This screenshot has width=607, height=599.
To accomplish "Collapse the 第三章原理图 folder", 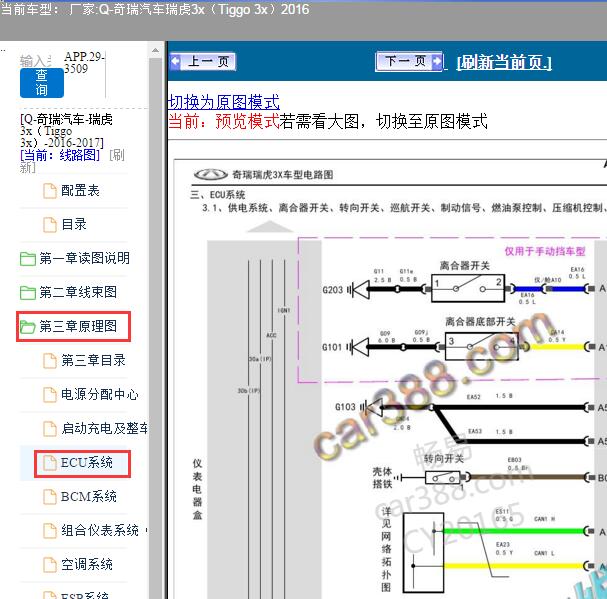I will point(78,326).
